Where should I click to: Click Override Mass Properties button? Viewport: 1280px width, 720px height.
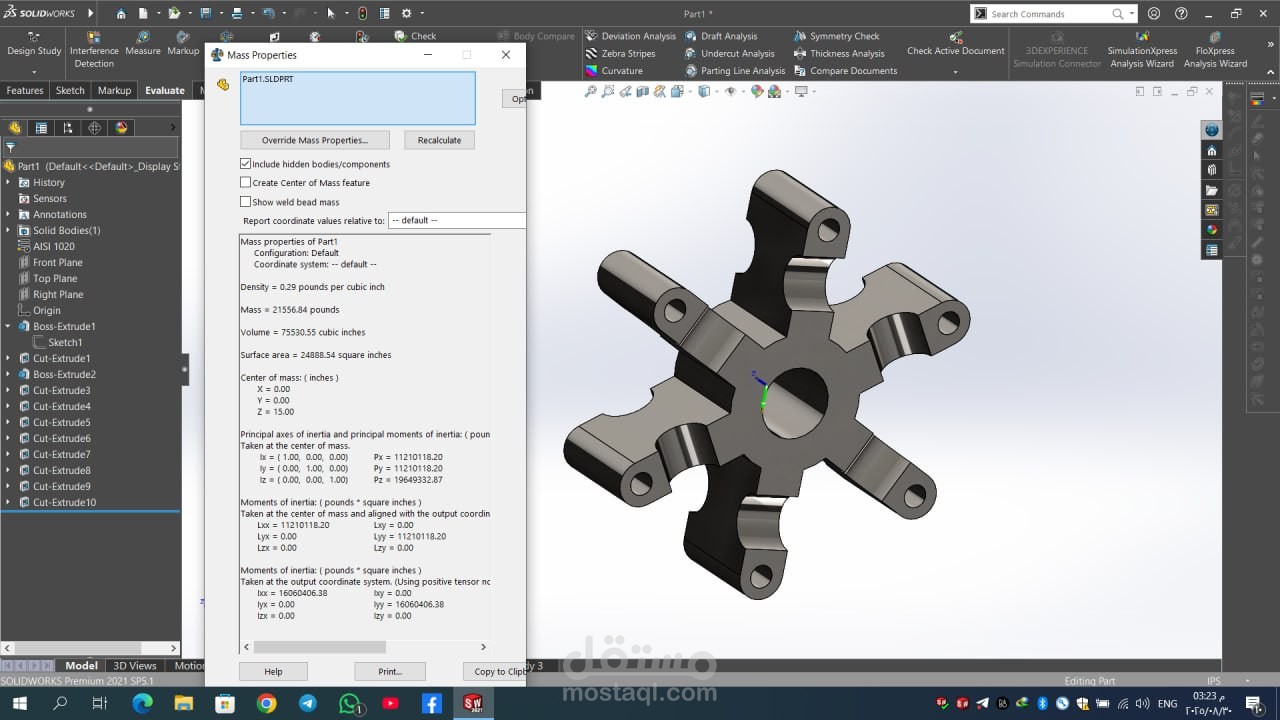314,140
